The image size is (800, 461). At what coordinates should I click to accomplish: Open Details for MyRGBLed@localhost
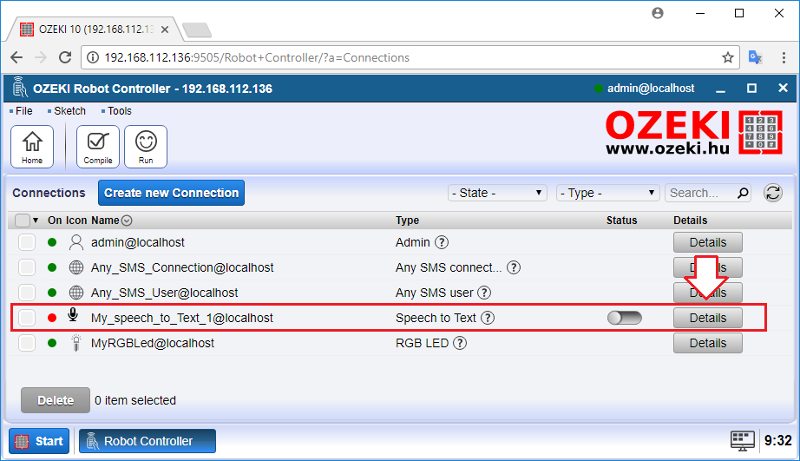708,343
